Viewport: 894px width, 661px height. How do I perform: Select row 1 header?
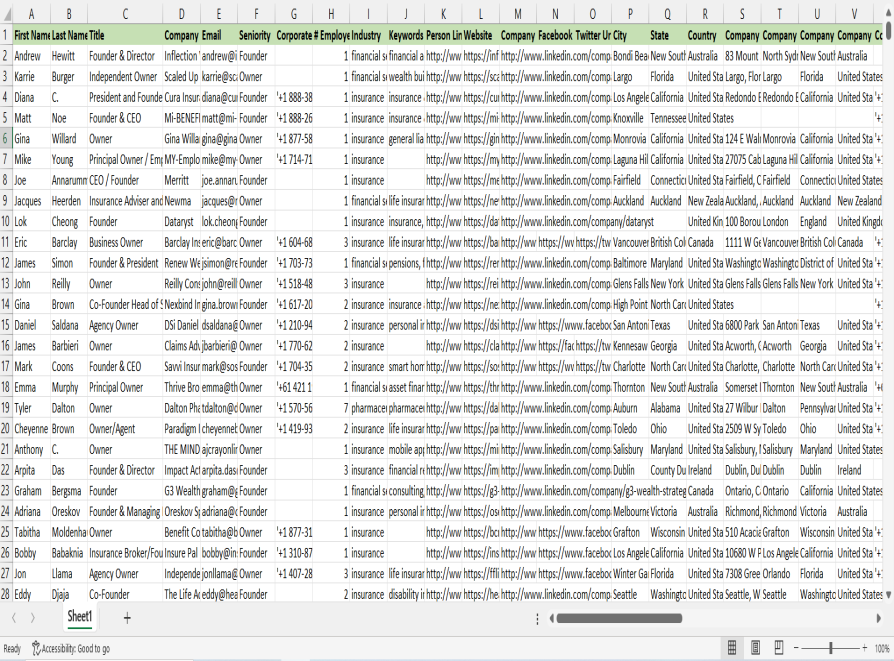pyautogui.click(x=6, y=35)
